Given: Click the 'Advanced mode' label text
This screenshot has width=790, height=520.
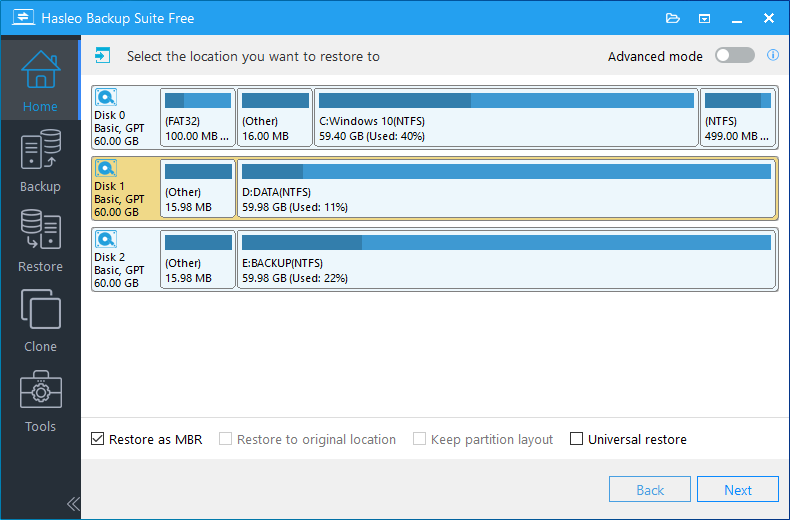Looking at the screenshot, I should (x=655, y=56).
